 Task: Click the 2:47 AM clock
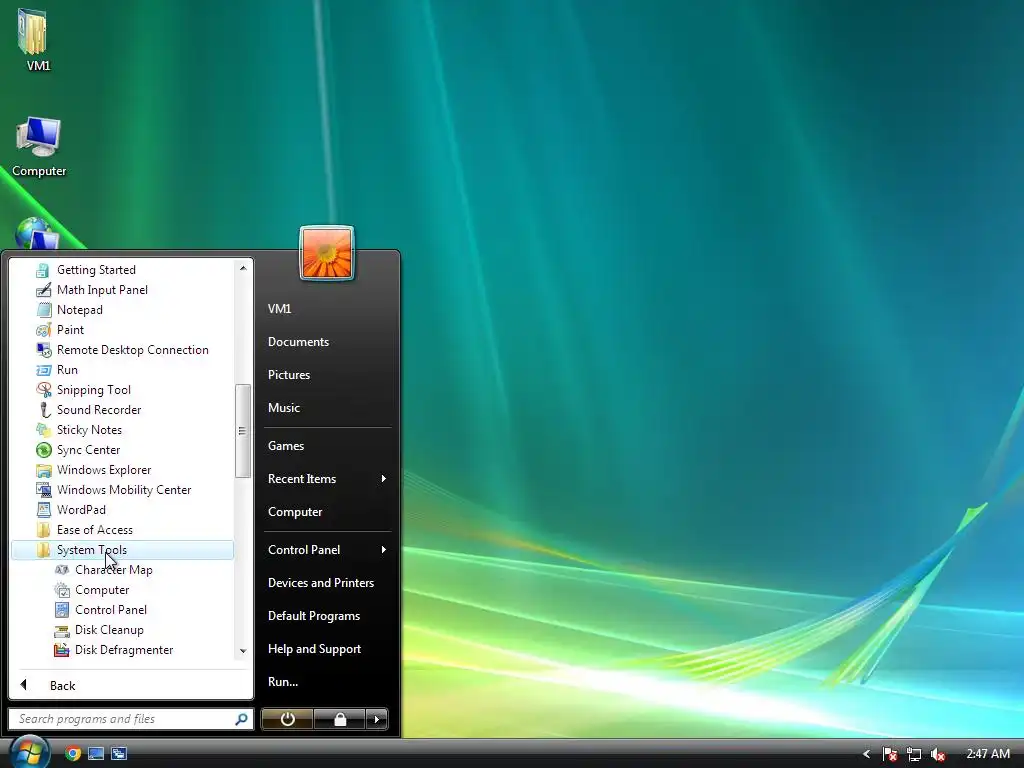pyautogui.click(x=988, y=754)
